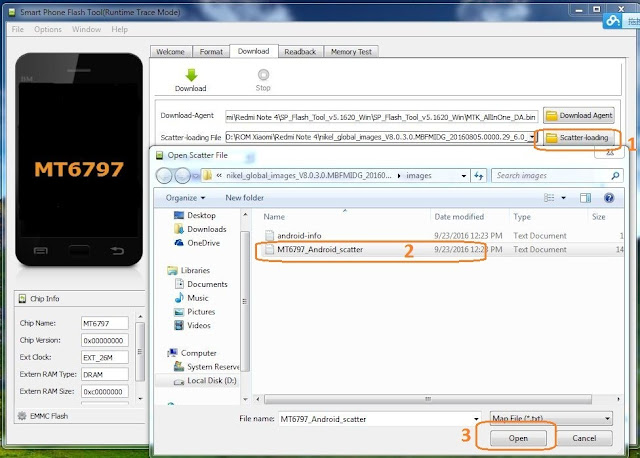Click the search magnifier icon
640x458 pixels.
coord(615,176)
